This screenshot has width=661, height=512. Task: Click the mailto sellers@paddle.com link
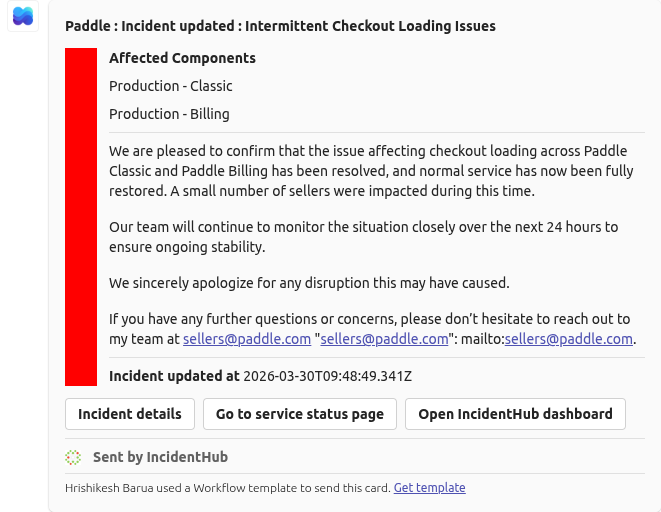pyautogui.click(x=568, y=339)
